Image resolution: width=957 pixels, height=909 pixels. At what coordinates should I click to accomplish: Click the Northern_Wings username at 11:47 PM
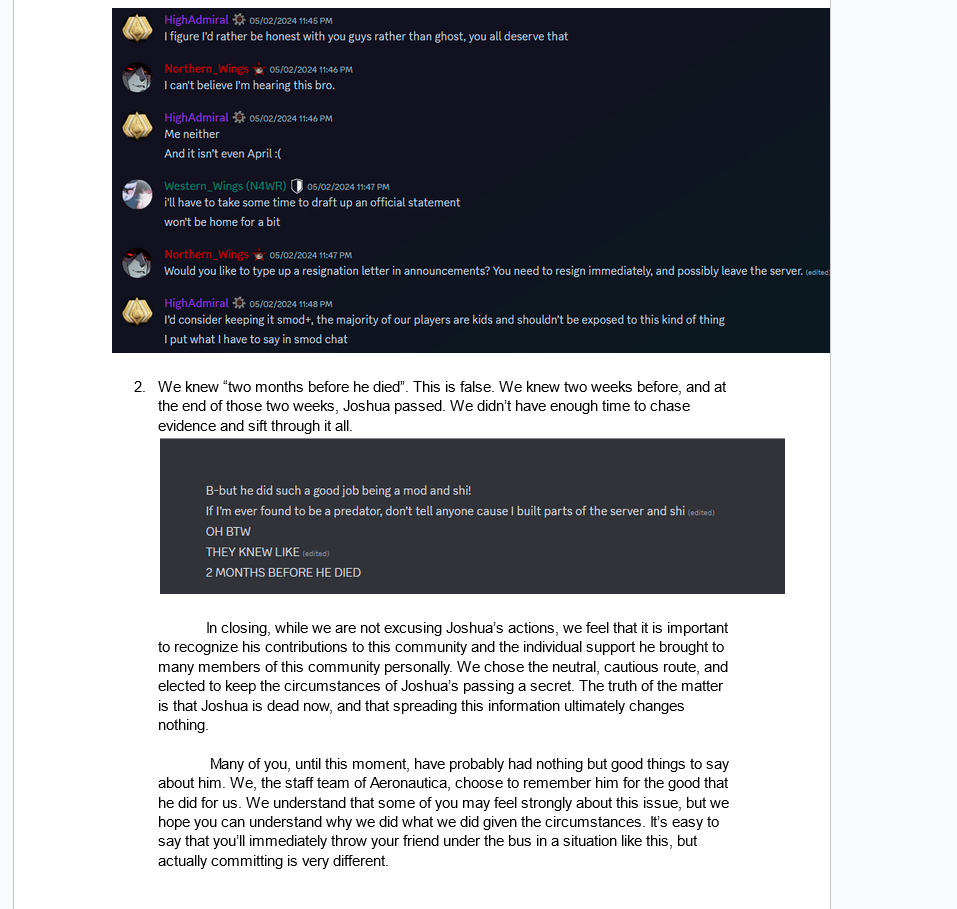tap(206, 255)
